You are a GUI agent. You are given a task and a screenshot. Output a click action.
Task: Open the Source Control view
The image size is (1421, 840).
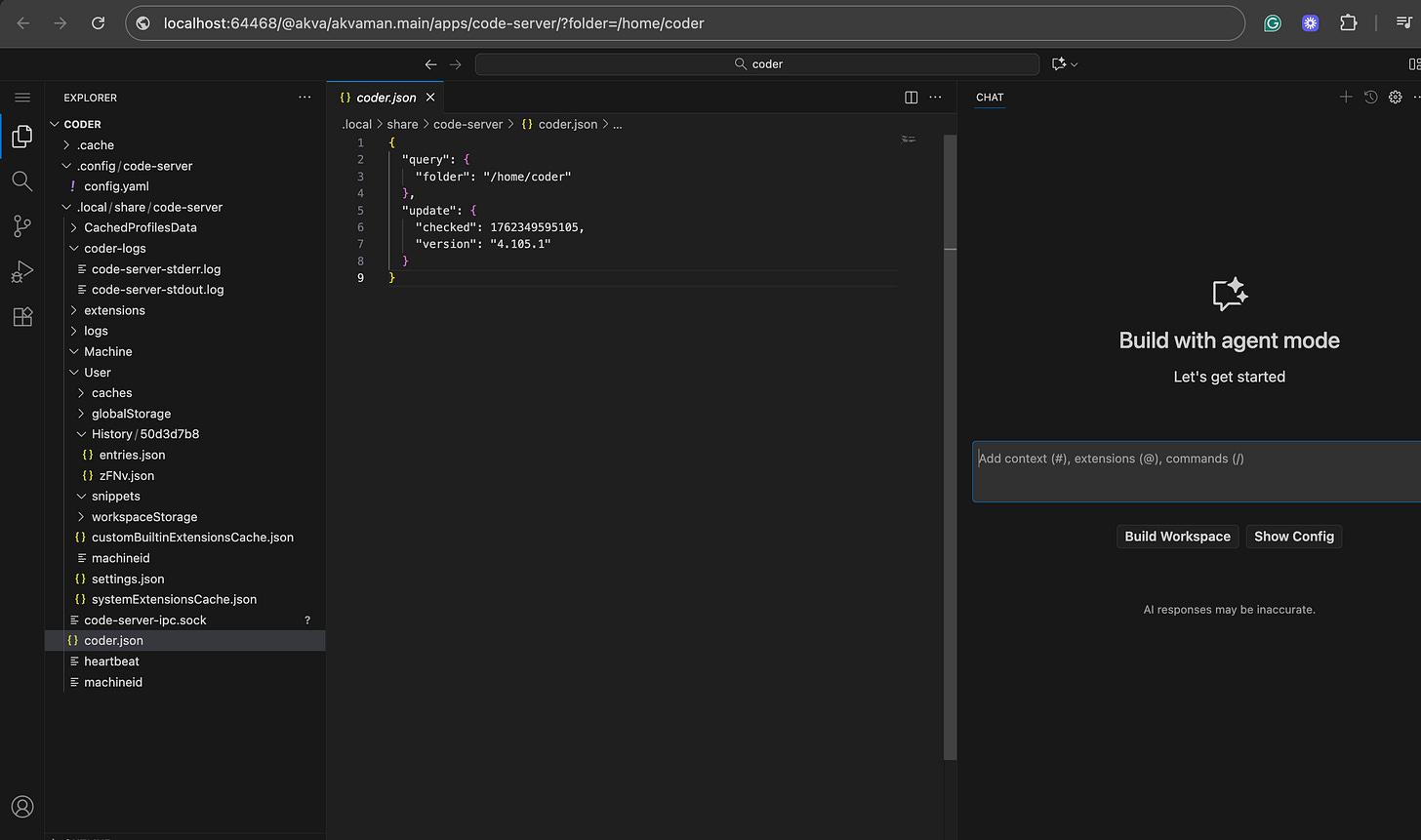click(21, 226)
